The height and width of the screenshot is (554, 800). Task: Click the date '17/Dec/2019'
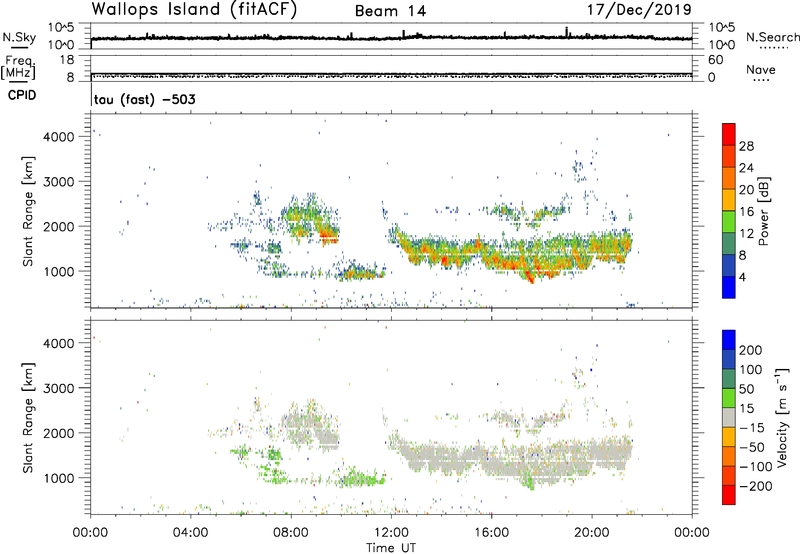(x=639, y=10)
